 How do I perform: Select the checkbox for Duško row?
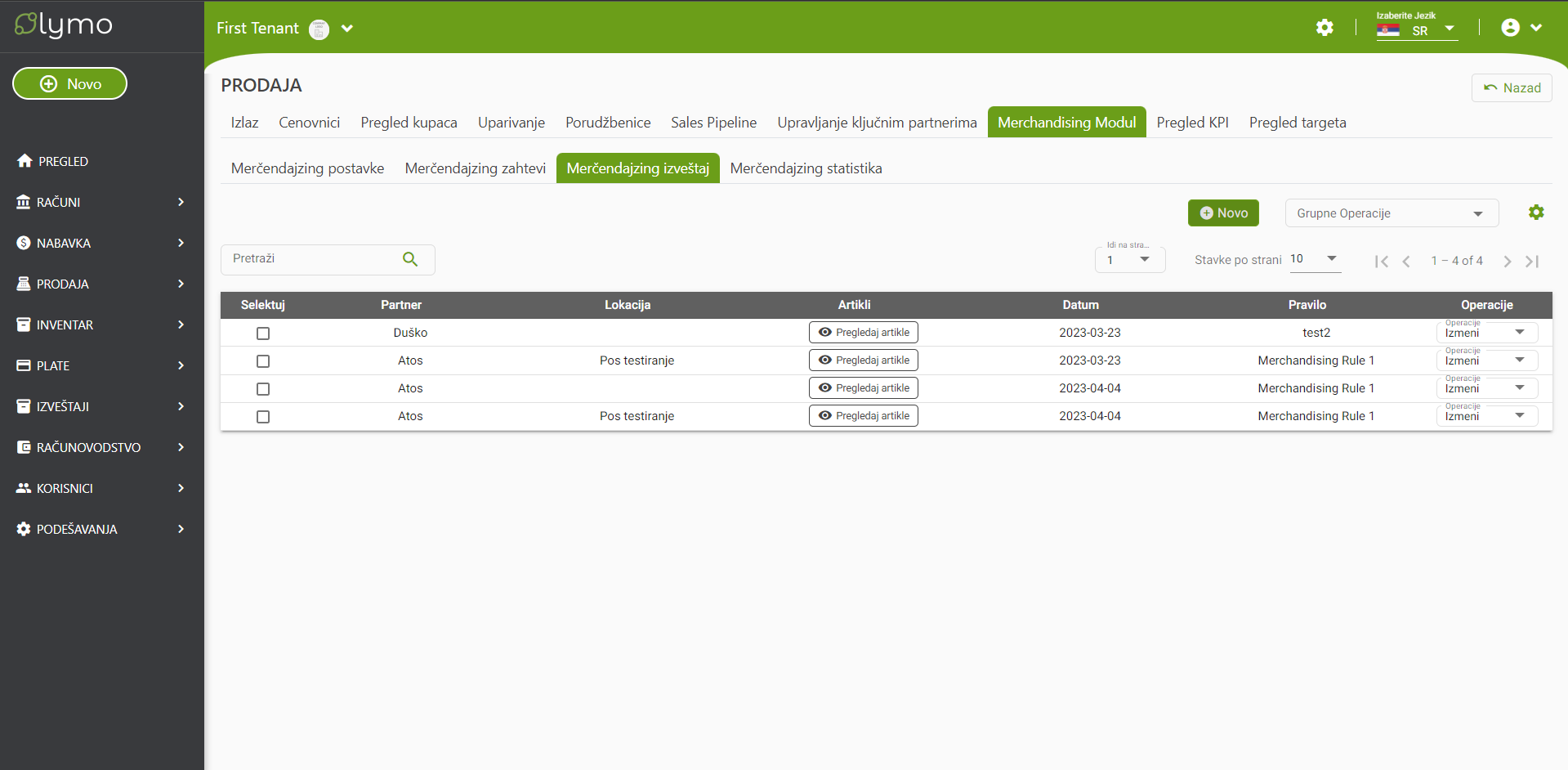[x=263, y=334]
